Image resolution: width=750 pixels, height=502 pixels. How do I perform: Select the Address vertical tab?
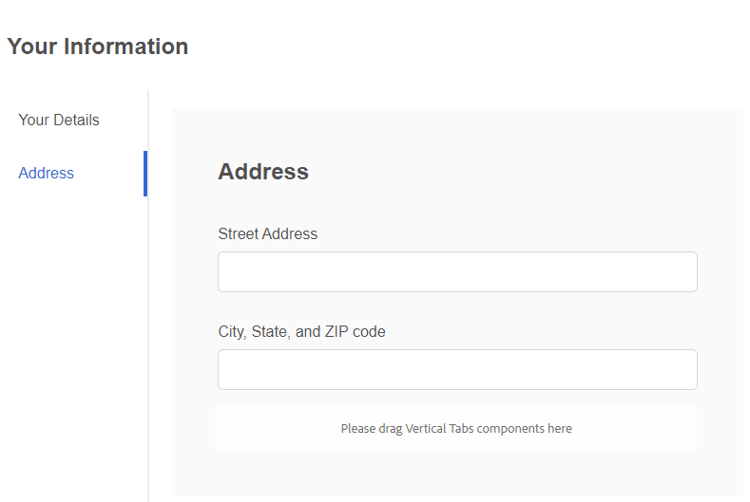click(x=46, y=173)
